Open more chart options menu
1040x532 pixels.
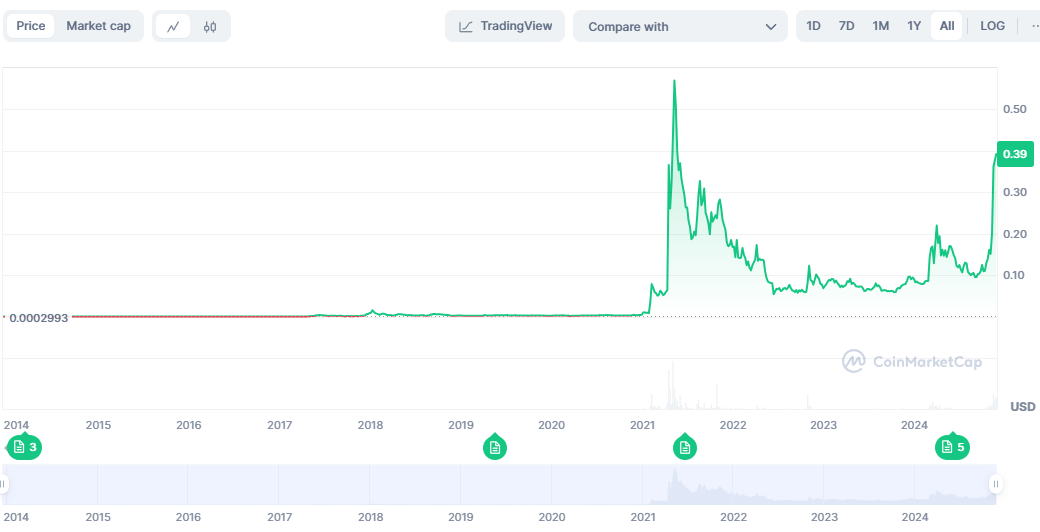tap(1033, 26)
